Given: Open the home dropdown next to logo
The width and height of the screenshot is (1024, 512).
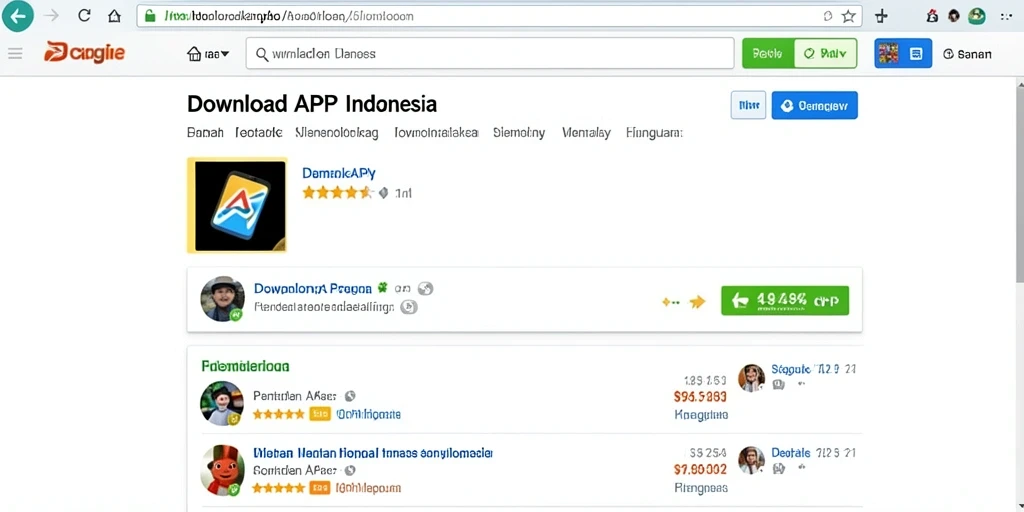Looking at the screenshot, I should pos(208,54).
